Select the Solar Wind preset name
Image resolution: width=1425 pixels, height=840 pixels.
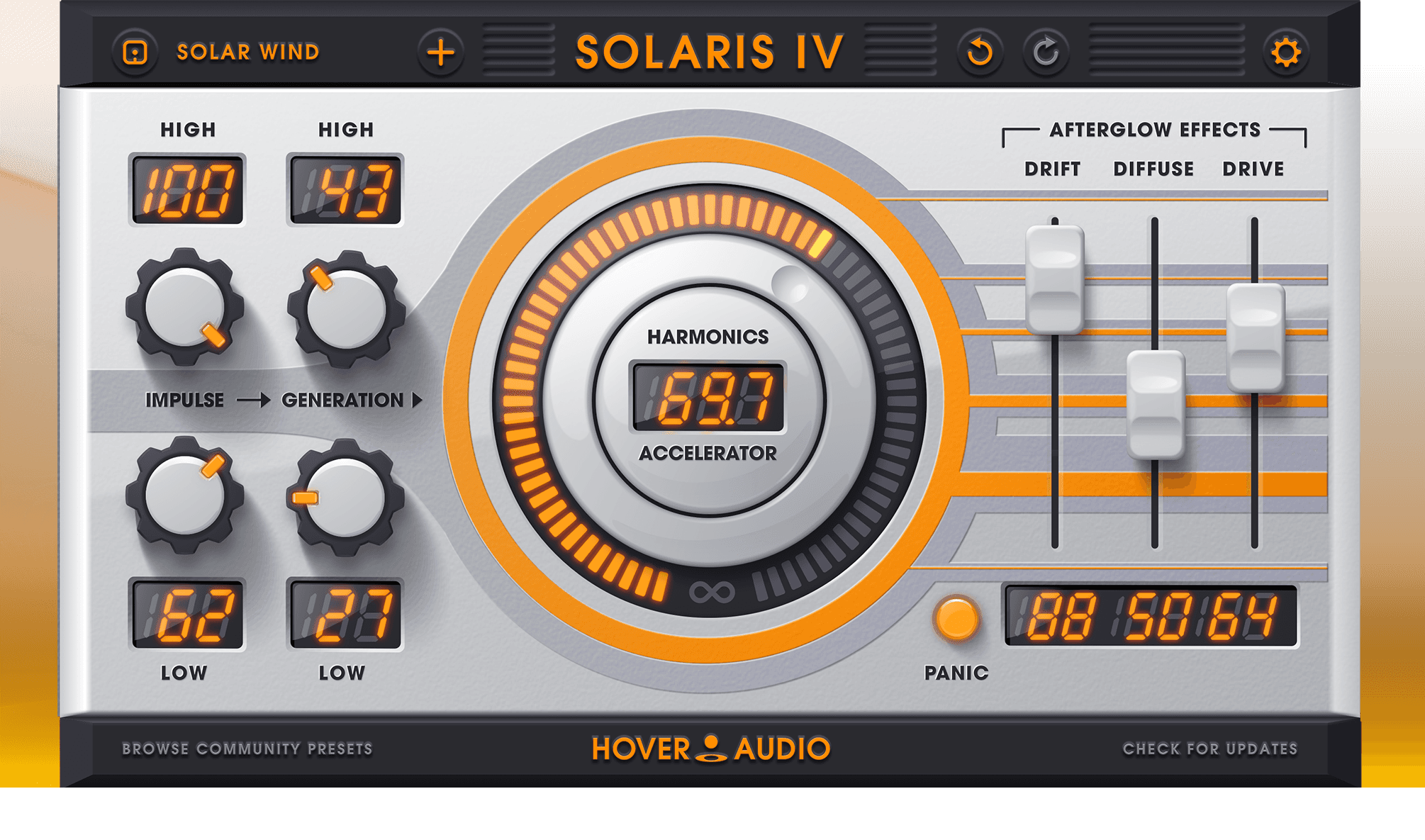coord(247,52)
